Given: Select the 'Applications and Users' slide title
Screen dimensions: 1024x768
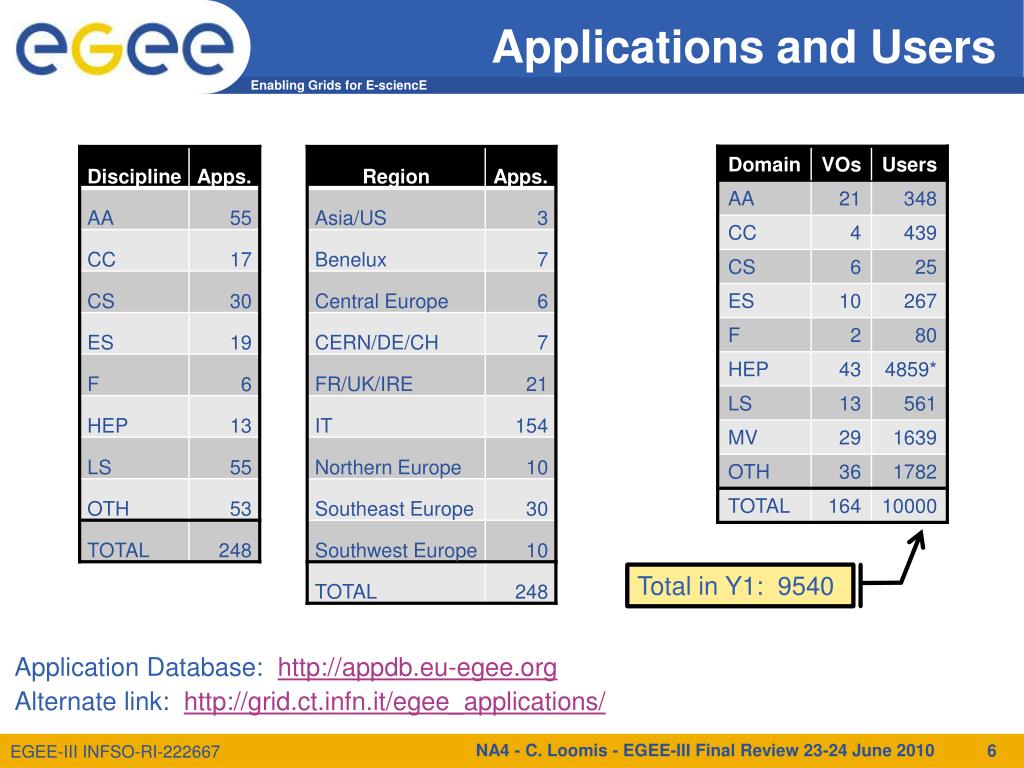Looking at the screenshot, I should pos(743,47).
